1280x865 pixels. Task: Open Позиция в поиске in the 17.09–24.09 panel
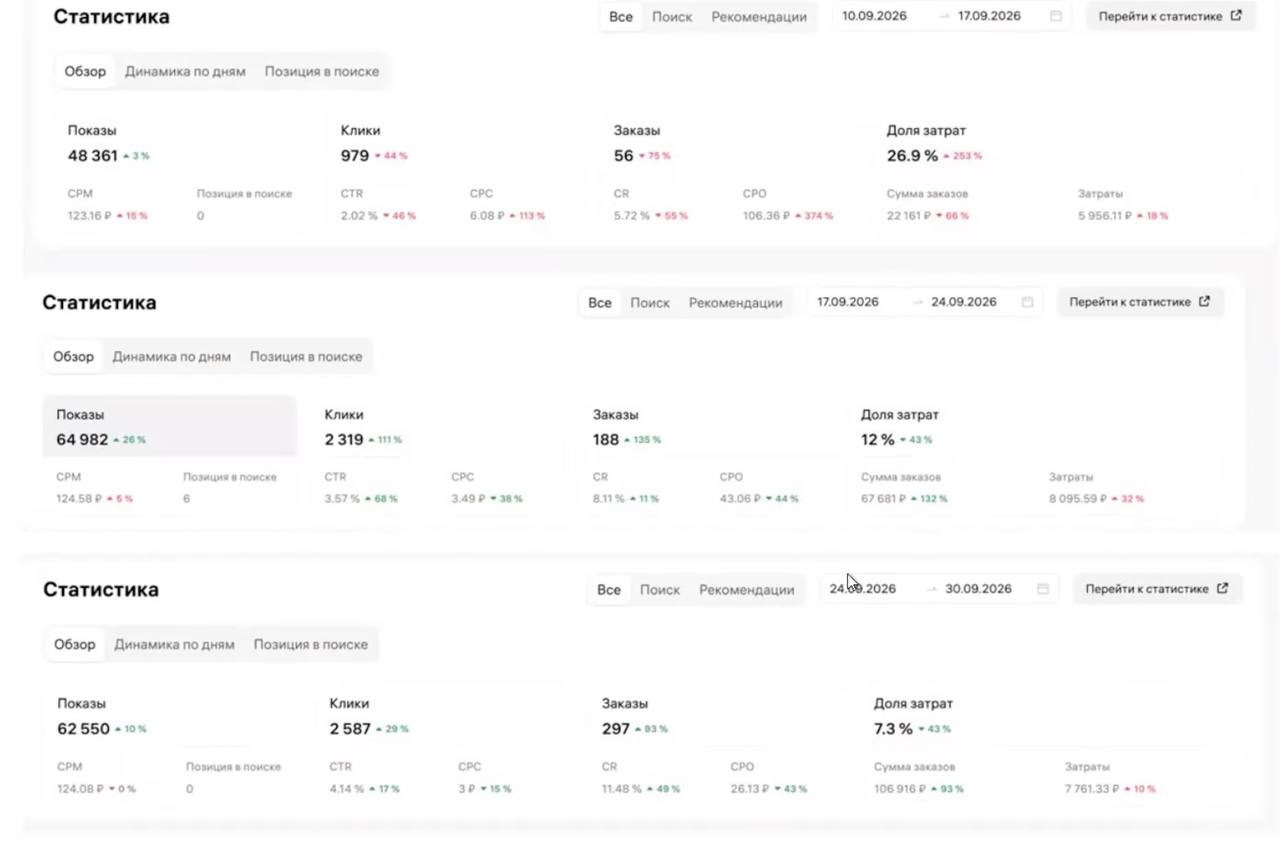pyautogui.click(x=306, y=357)
